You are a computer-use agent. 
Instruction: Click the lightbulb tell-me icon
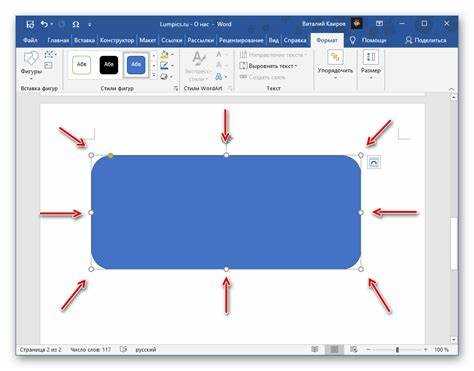click(x=353, y=40)
